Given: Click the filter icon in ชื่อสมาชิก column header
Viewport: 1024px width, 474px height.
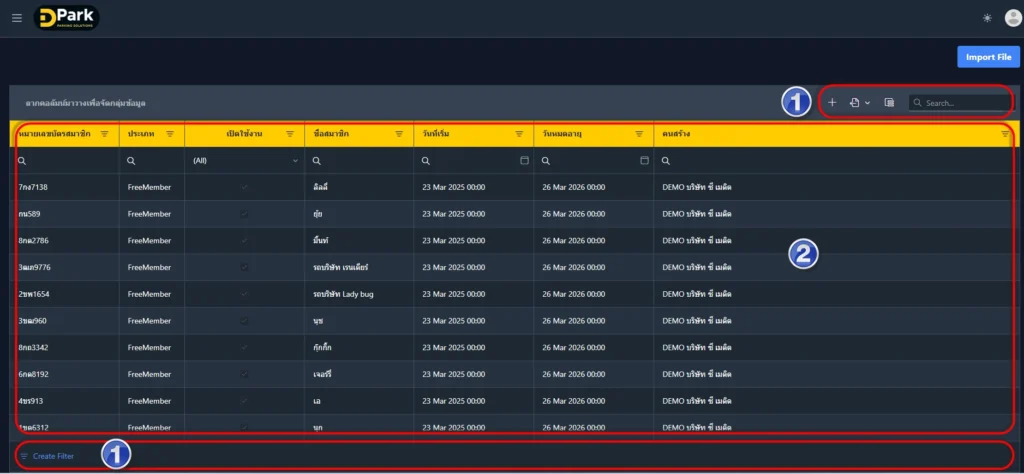Looking at the screenshot, I should (x=399, y=134).
